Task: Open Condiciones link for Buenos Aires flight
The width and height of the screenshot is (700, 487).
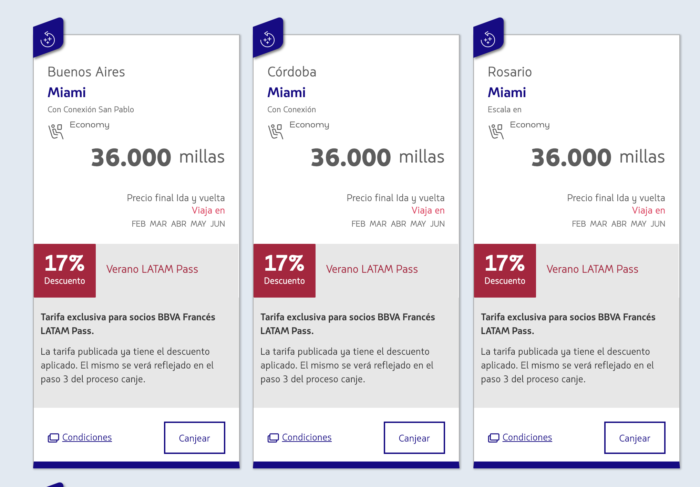Action: pyautogui.click(x=87, y=437)
